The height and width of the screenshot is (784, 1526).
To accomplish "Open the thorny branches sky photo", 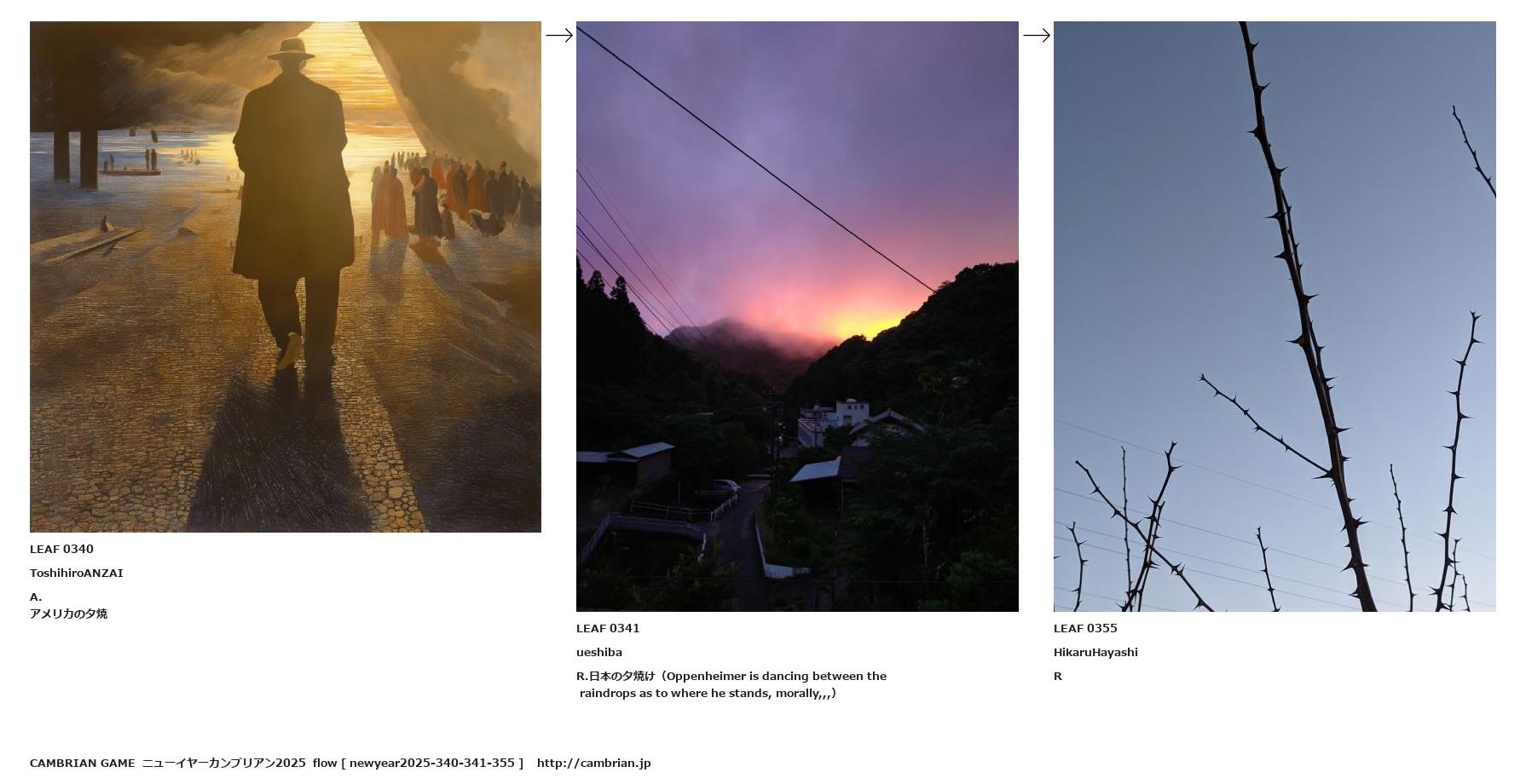I will click(x=1275, y=316).
